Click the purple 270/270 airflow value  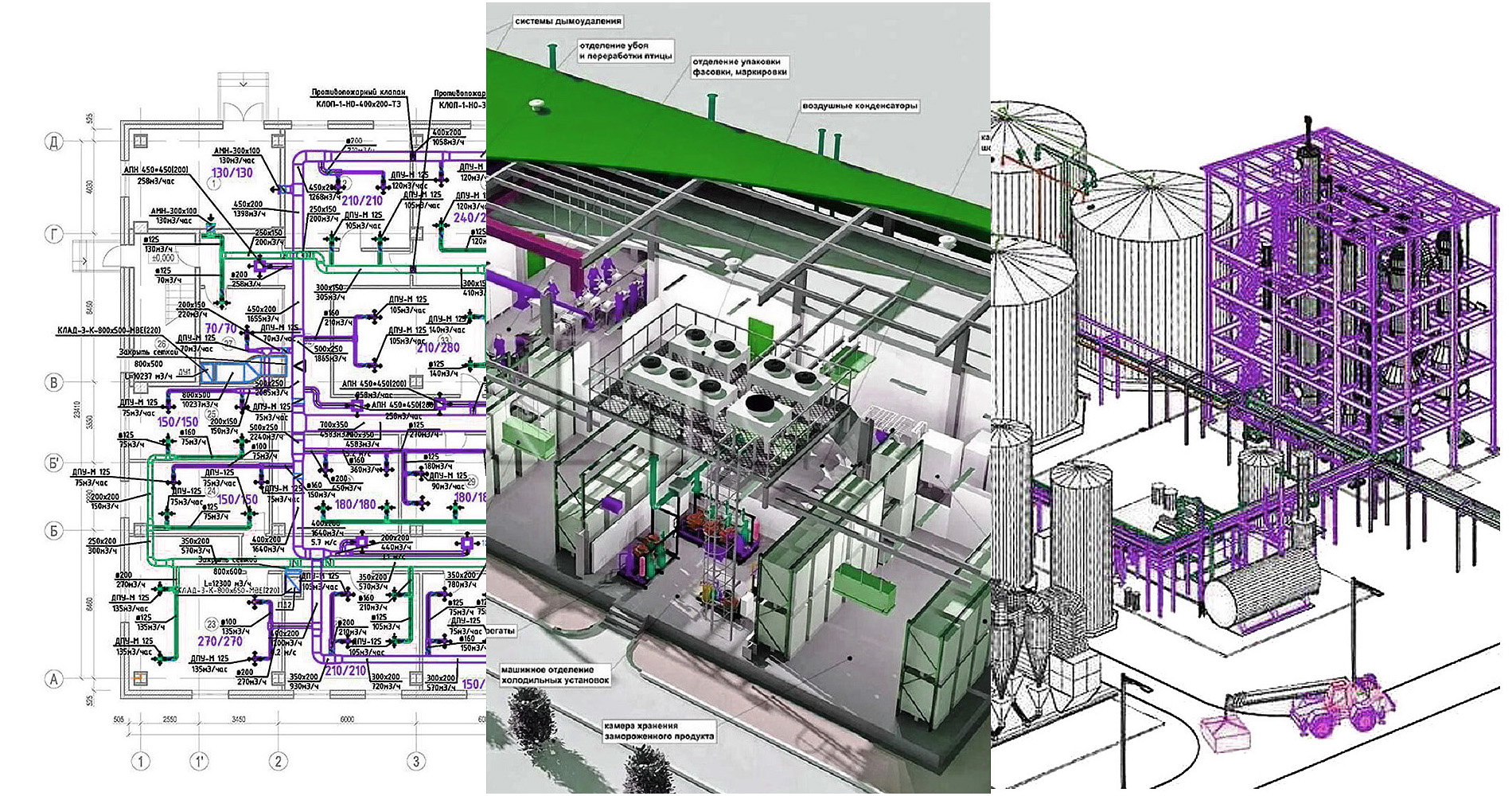click(x=220, y=641)
